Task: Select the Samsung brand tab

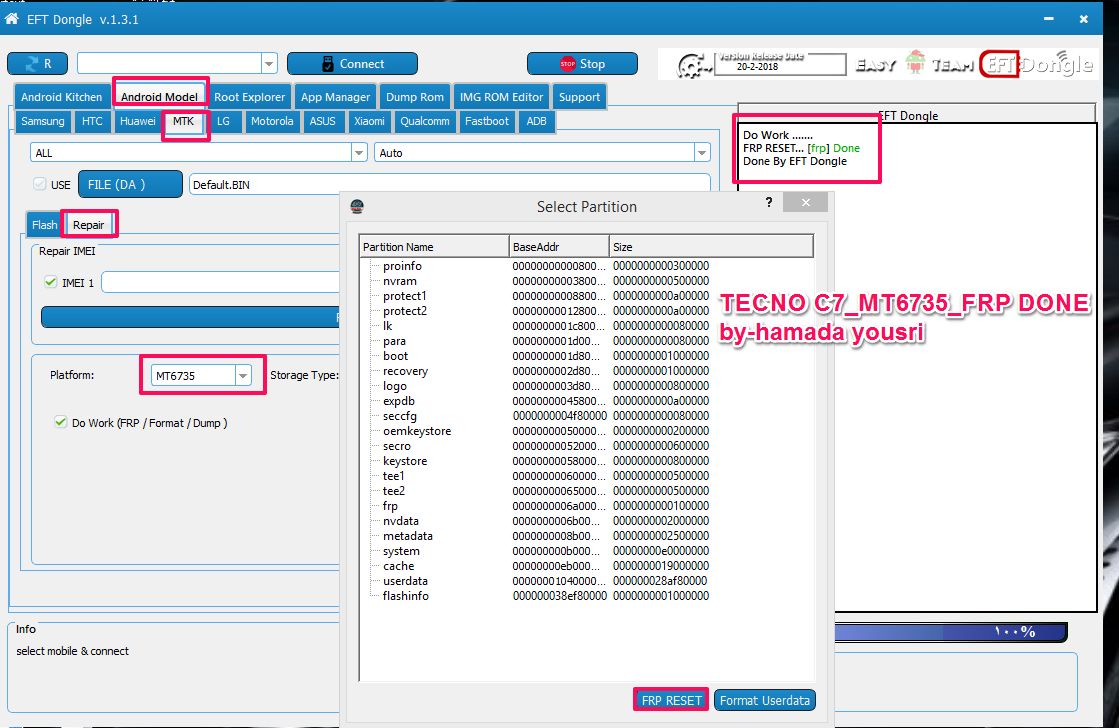Action: (x=43, y=121)
